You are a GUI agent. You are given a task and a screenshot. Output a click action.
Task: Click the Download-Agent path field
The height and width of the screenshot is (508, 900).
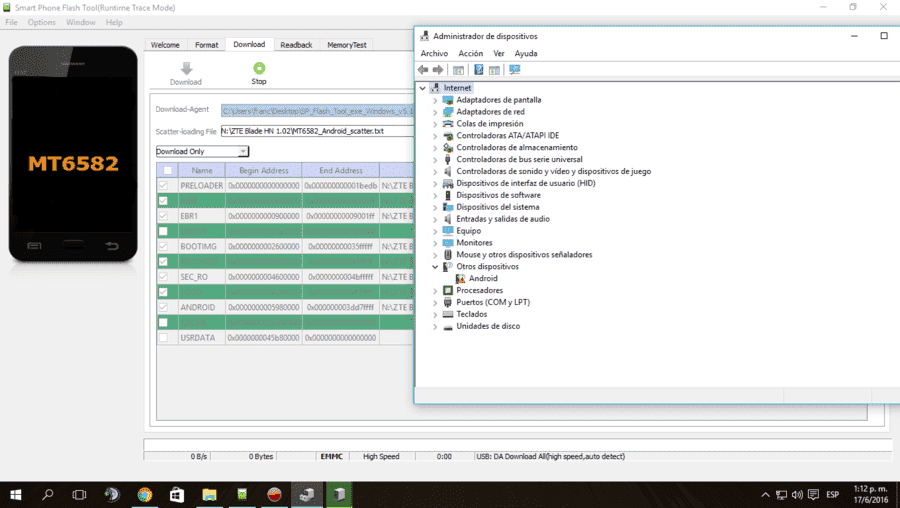tap(317, 111)
